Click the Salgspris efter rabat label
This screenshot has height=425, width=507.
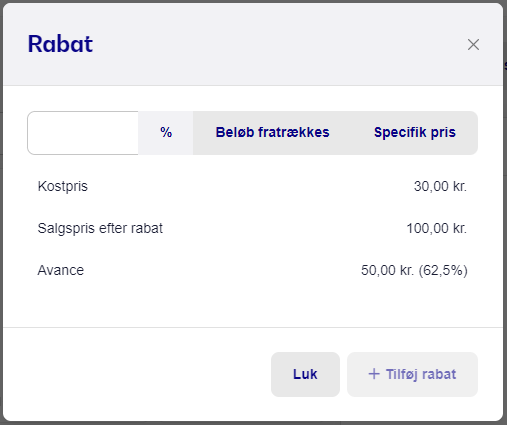(x=100, y=229)
